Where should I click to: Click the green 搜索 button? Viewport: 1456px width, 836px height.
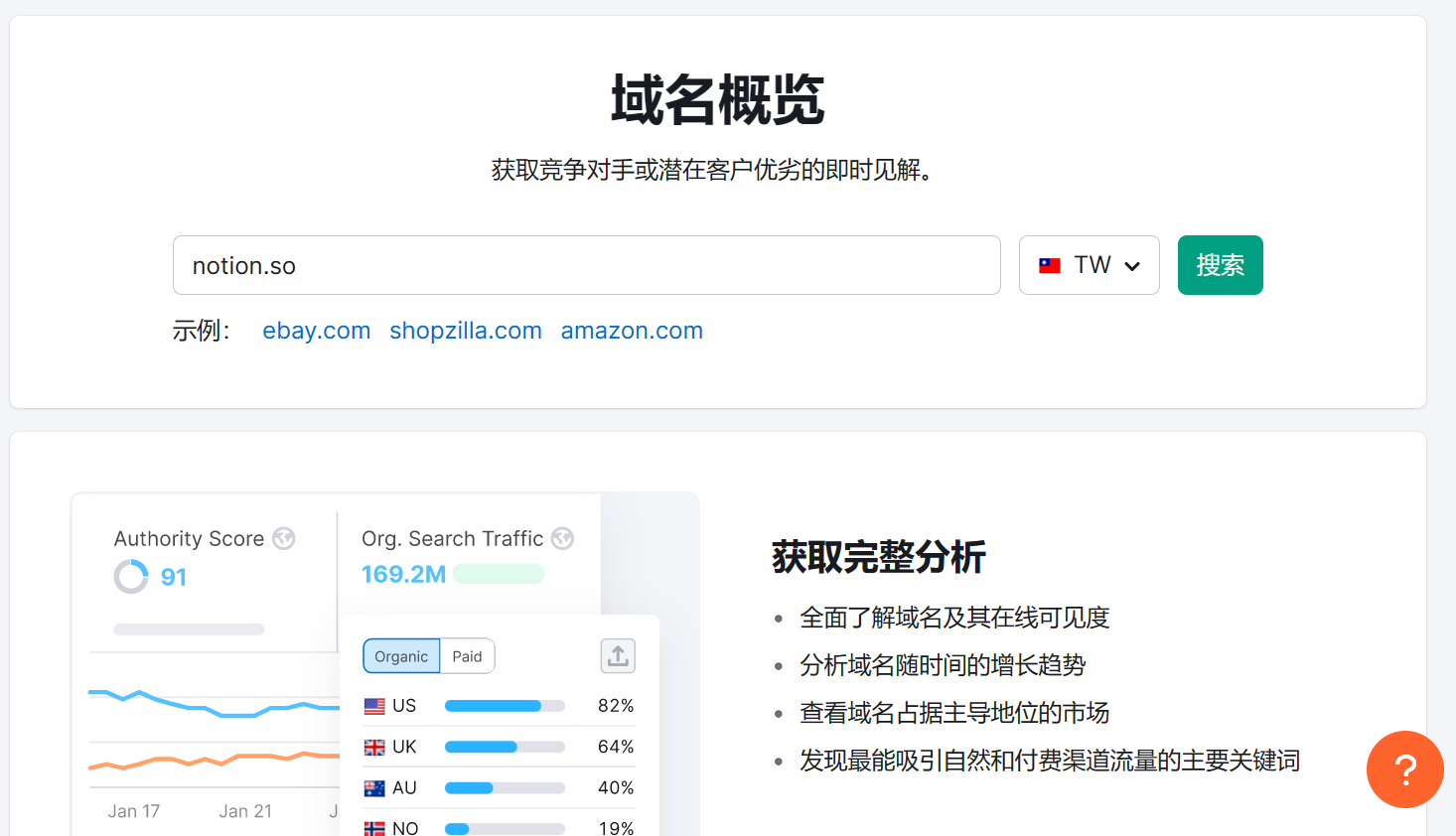1220,265
